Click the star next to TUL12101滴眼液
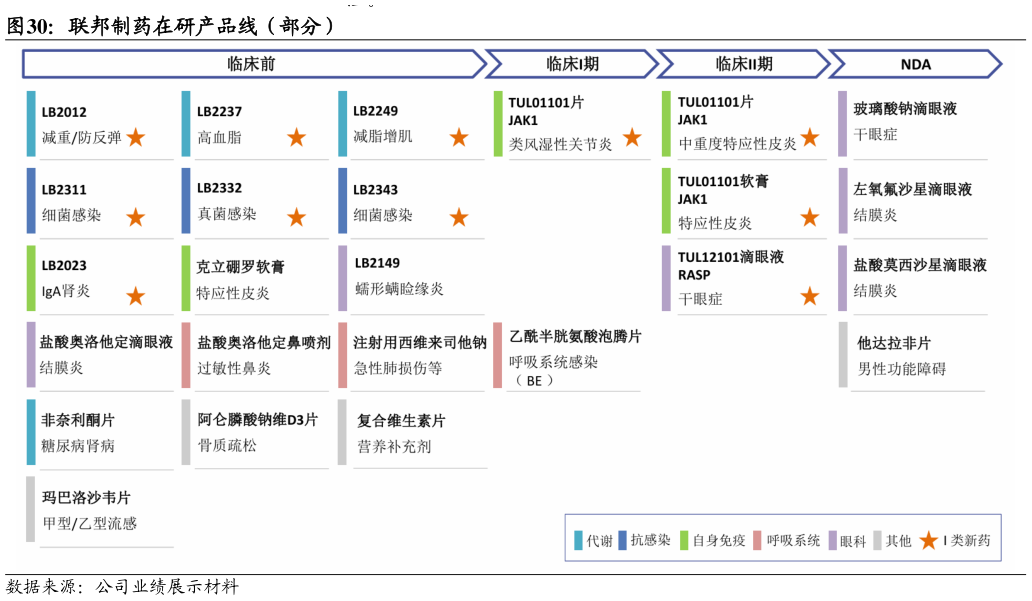Image resolution: width=1032 pixels, height=601 pixels. 809,297
